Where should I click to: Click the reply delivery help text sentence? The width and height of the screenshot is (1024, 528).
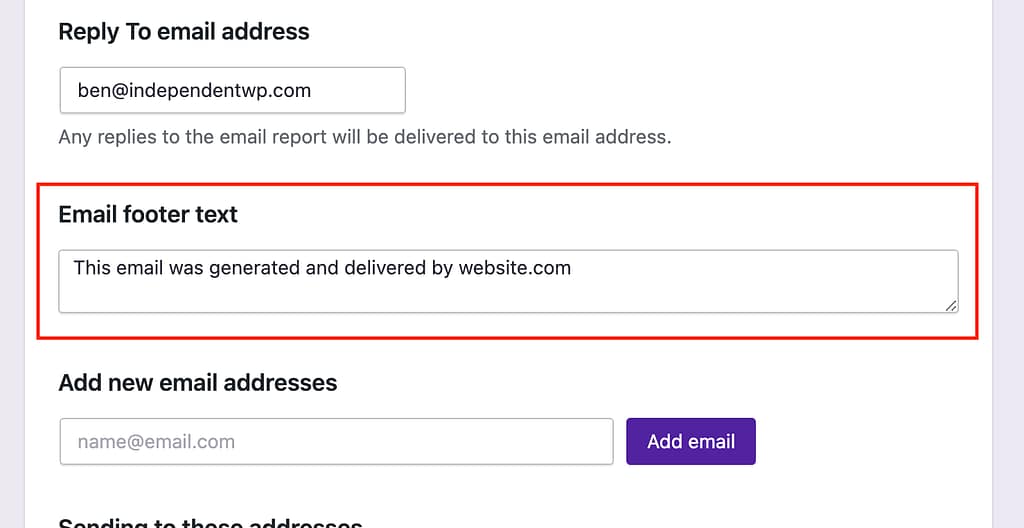tap(365, 136)
